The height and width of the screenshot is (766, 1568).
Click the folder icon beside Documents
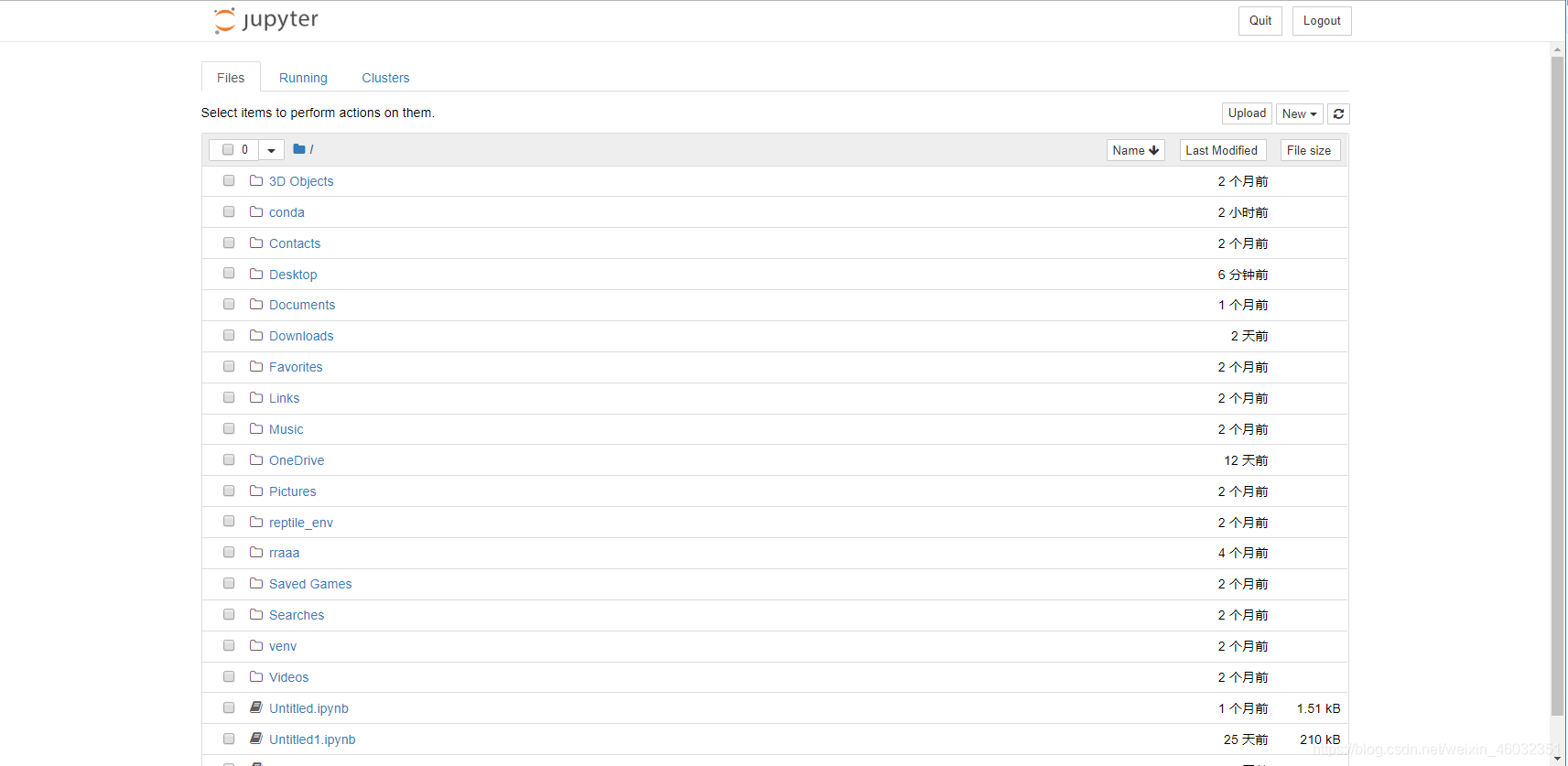(x=256, y=305)
